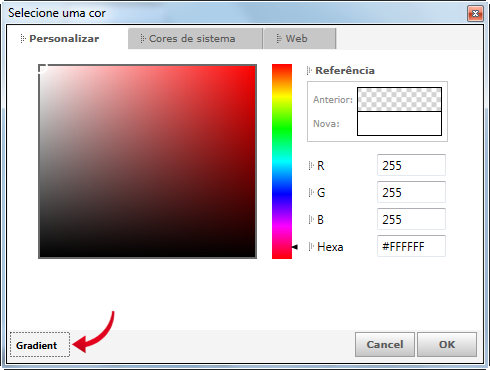
Task: Confirm color with the OK button
Action: point(447,344)
